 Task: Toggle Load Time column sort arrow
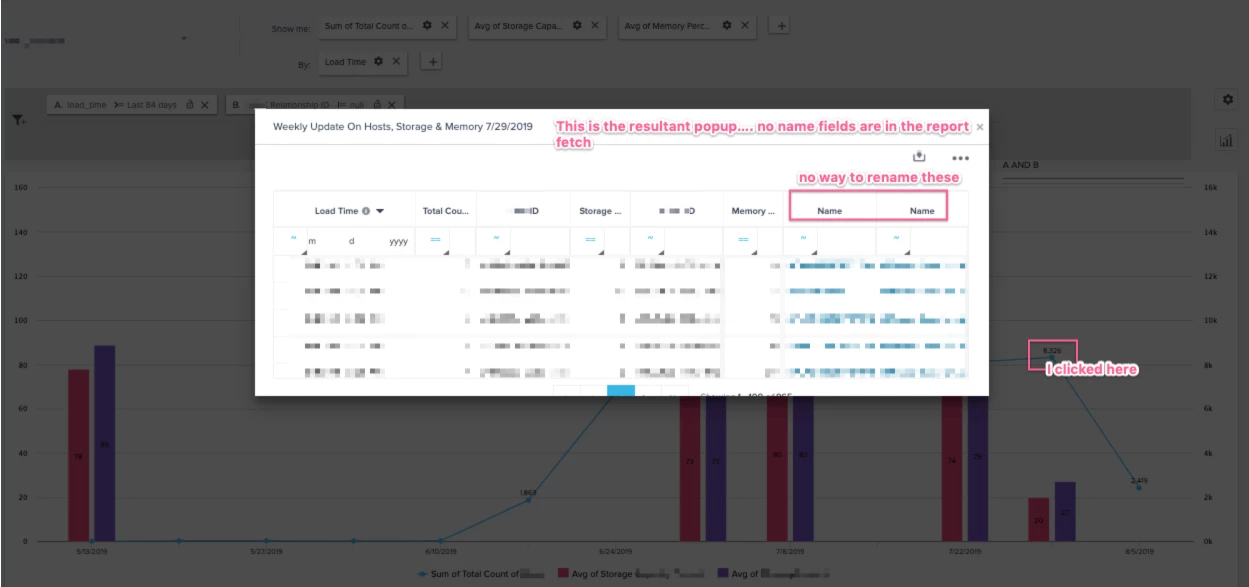pyautogui.click(x=380, y=211)
